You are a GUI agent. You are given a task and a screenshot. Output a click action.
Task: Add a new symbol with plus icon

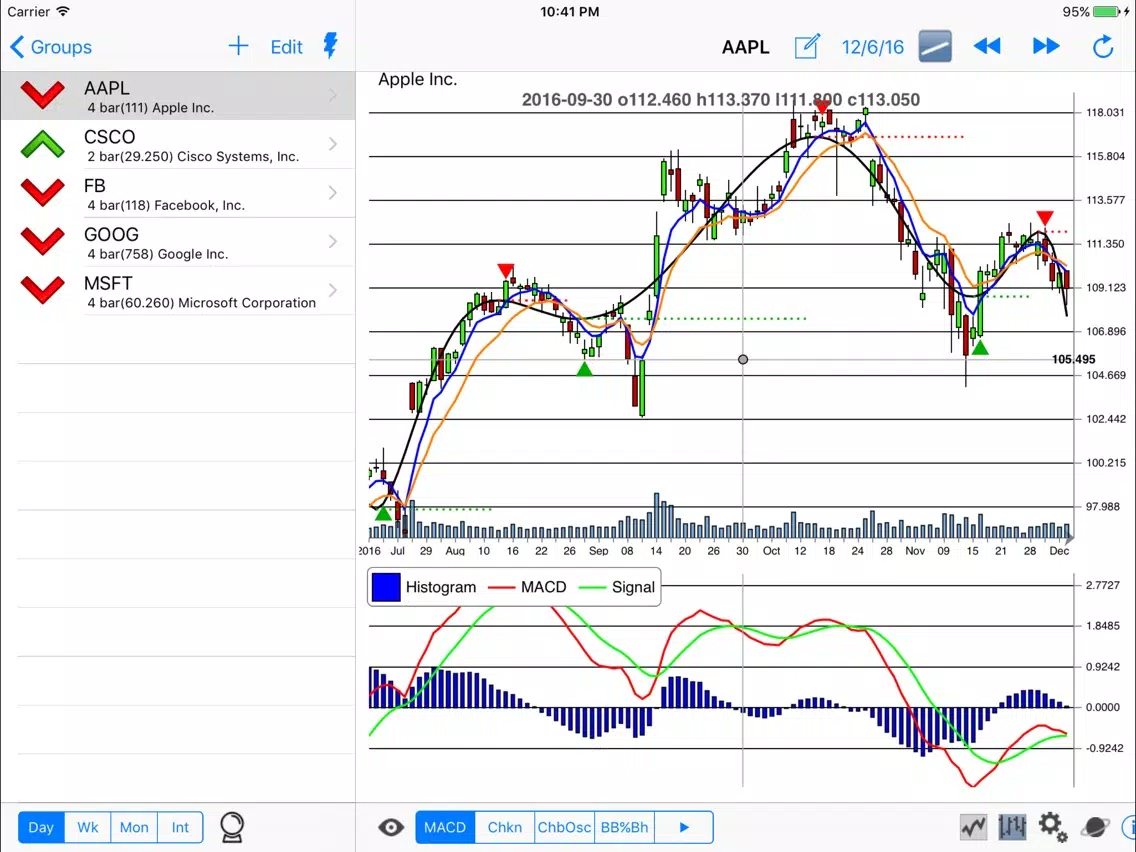click(x=238, y=46)
